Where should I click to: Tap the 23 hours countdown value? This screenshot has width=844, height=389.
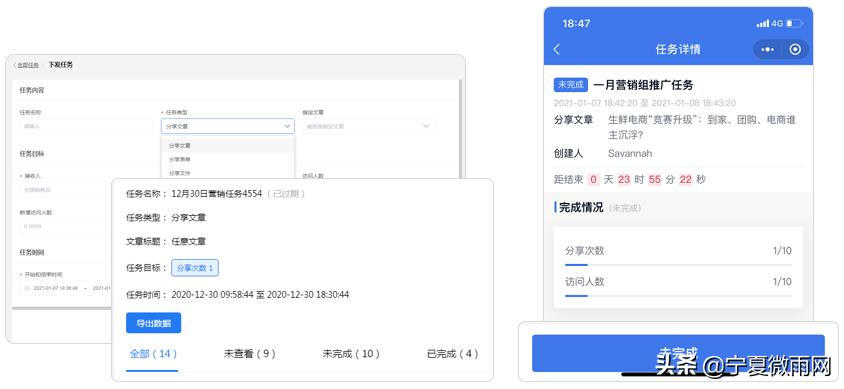click(624, 180)
